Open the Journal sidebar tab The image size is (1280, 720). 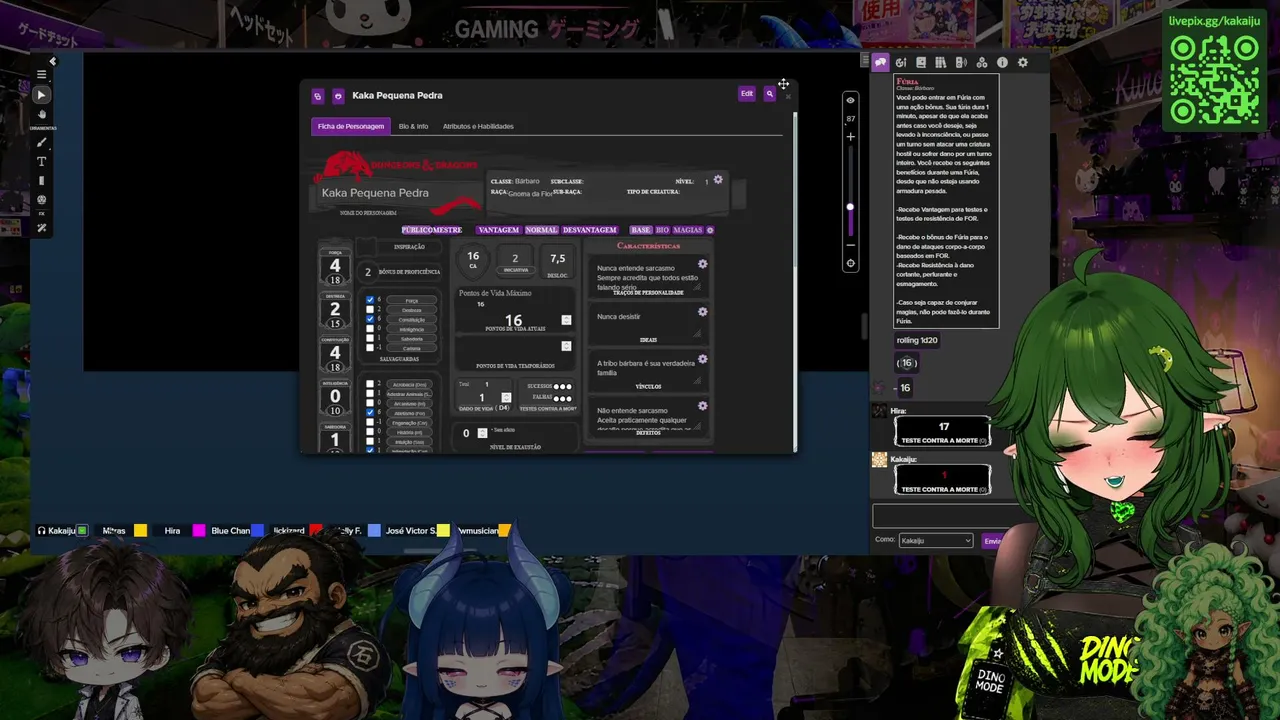pos(921,62)
